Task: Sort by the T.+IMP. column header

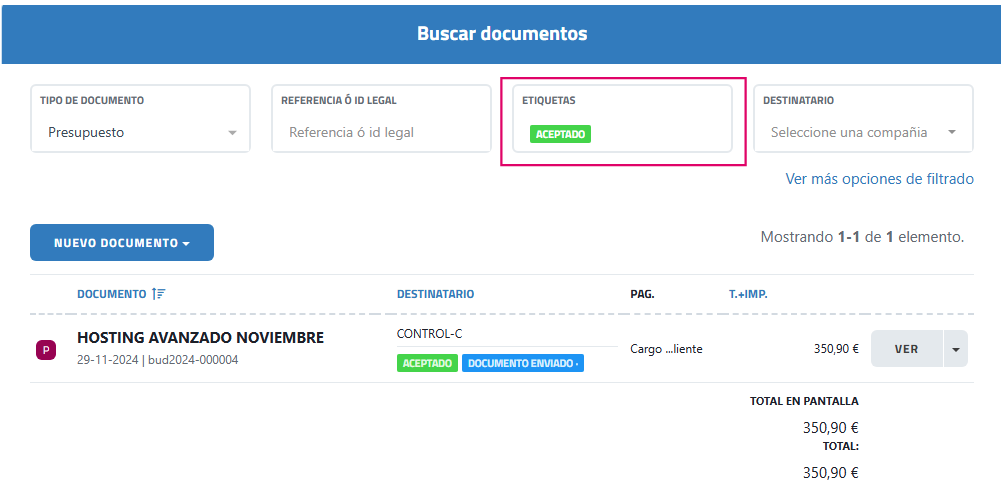Action: point(748,294)
